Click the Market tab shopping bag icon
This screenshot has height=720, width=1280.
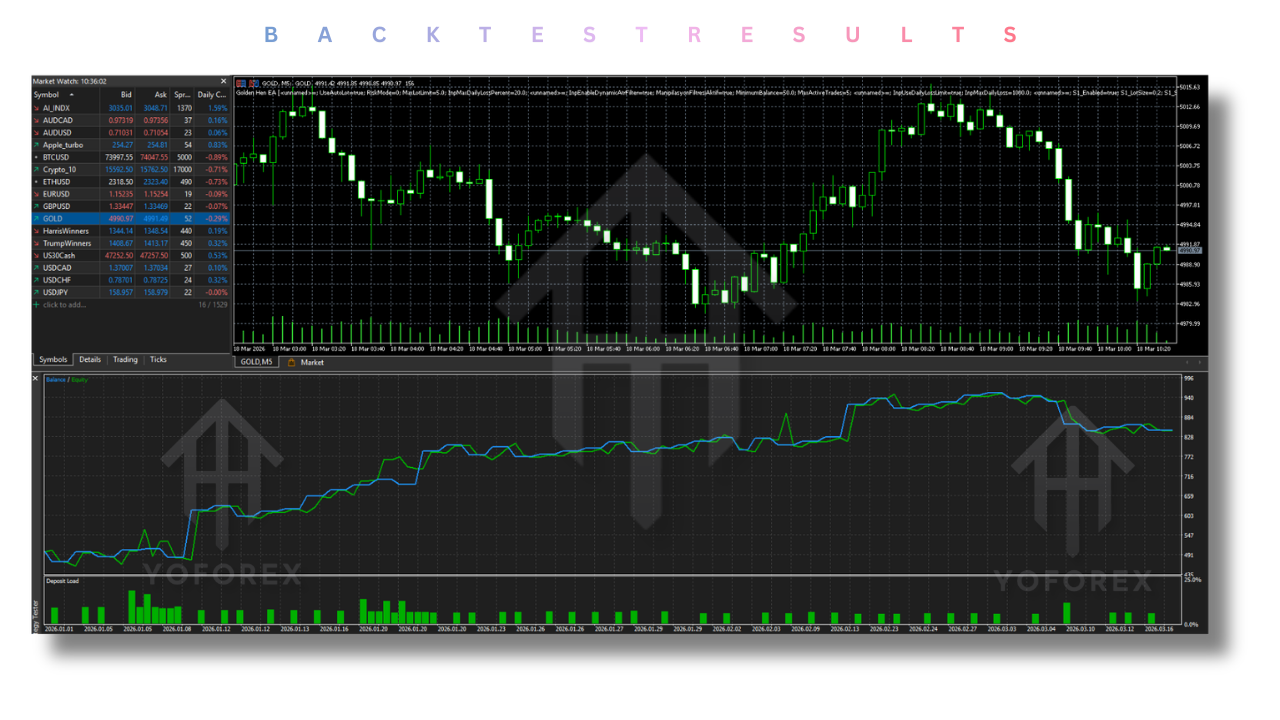click(x=292, y=363)
